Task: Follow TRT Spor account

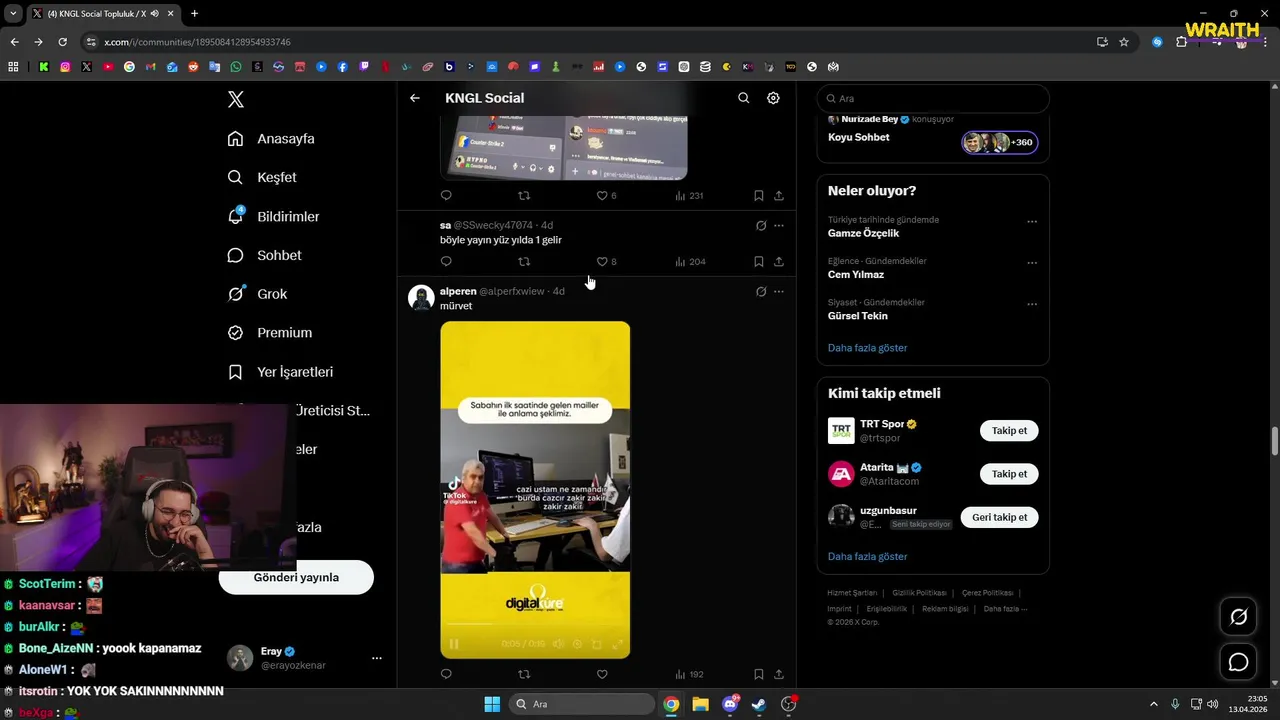Action: coord(1009,431)
